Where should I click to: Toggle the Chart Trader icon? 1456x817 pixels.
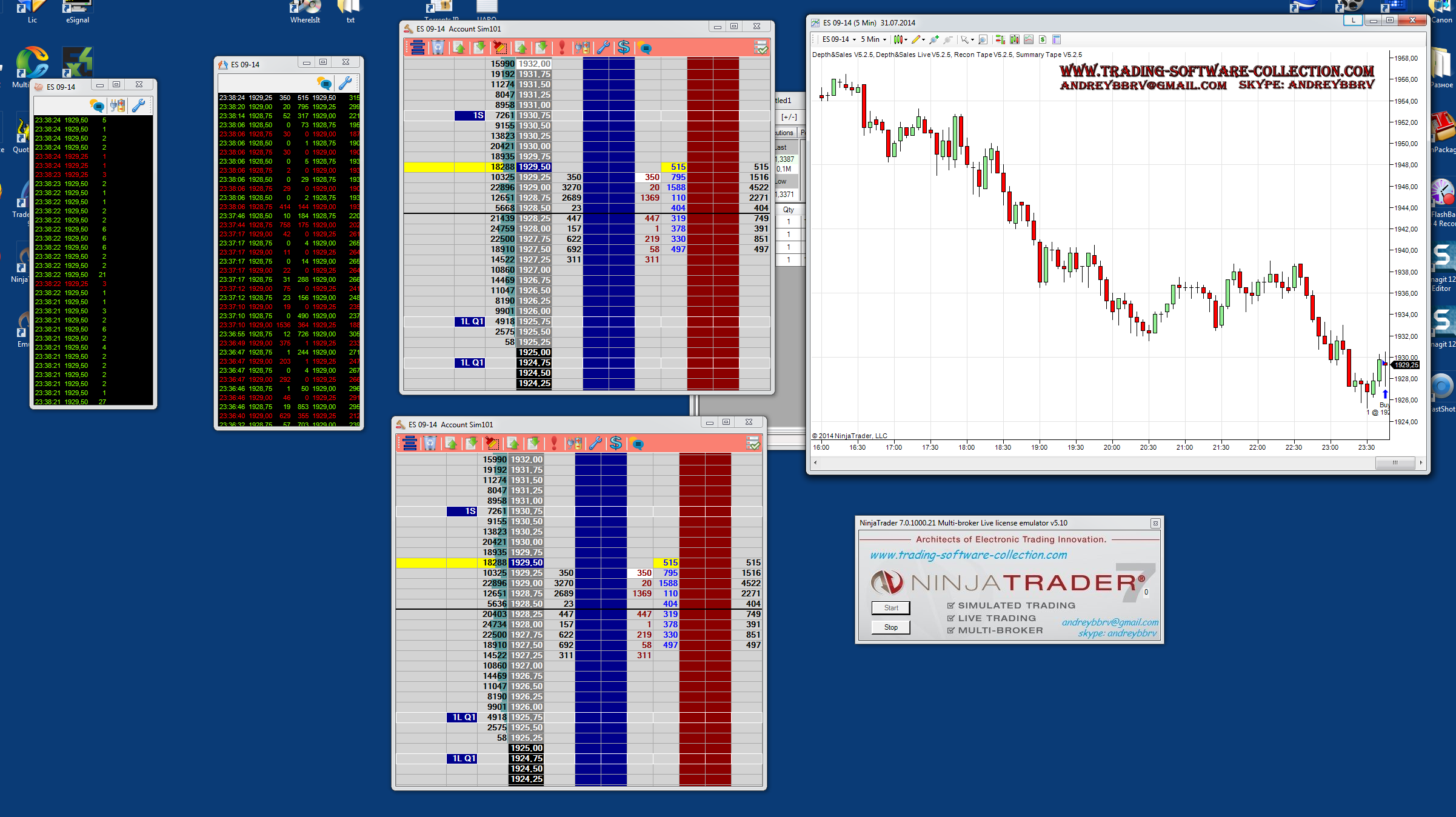point(1000,39)
